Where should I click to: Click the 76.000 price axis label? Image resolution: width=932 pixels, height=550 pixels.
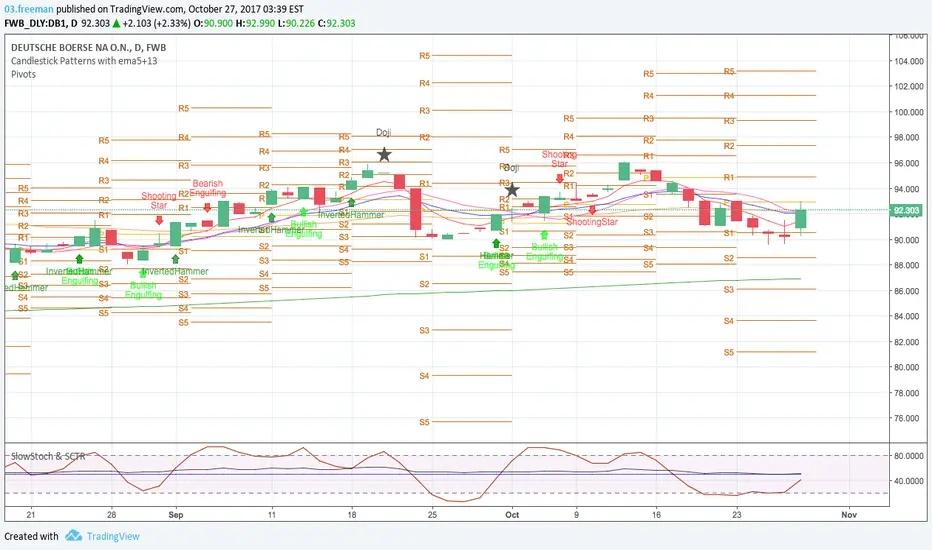tap(910, 419)
